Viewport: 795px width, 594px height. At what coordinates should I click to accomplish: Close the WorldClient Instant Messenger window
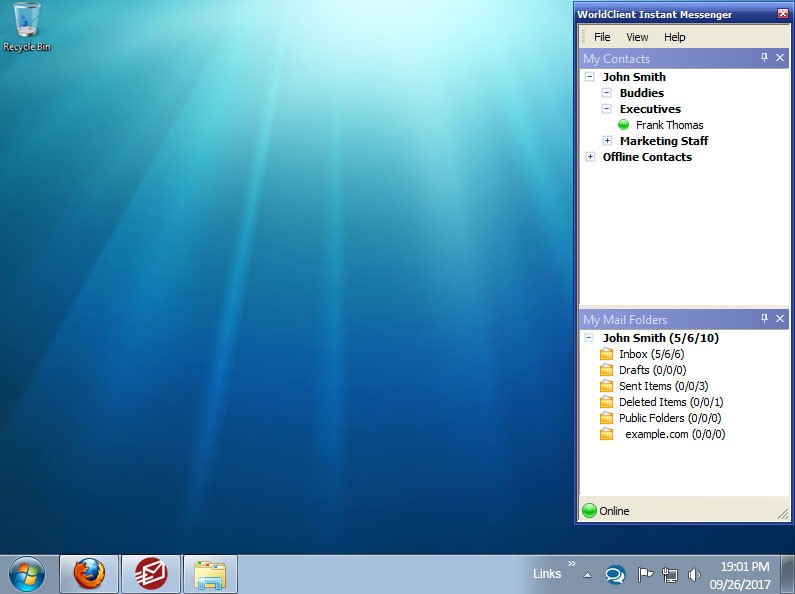(x=783, y=14)
